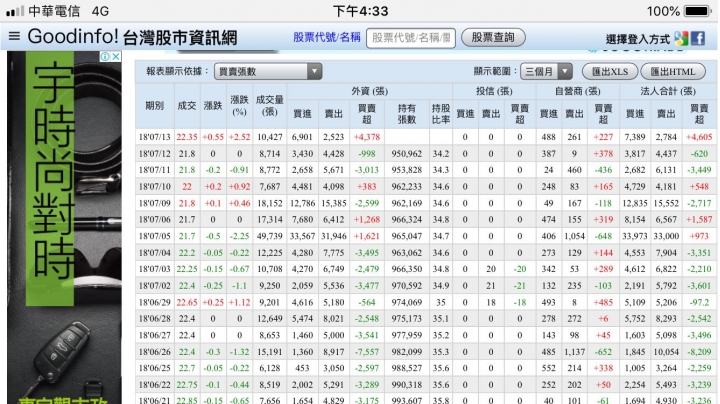Screen dimensions: 720x404
Task: Click the 匯出HTML button
Action: [673, 72]
